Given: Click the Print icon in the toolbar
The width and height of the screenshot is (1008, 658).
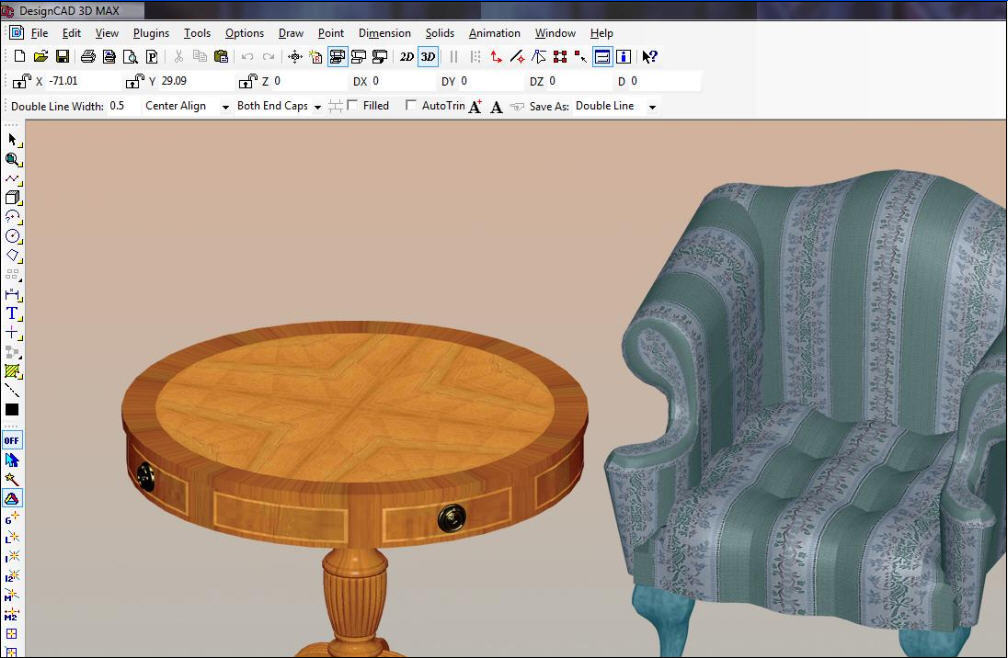Looking at the screenshot, I should (88, 56).
